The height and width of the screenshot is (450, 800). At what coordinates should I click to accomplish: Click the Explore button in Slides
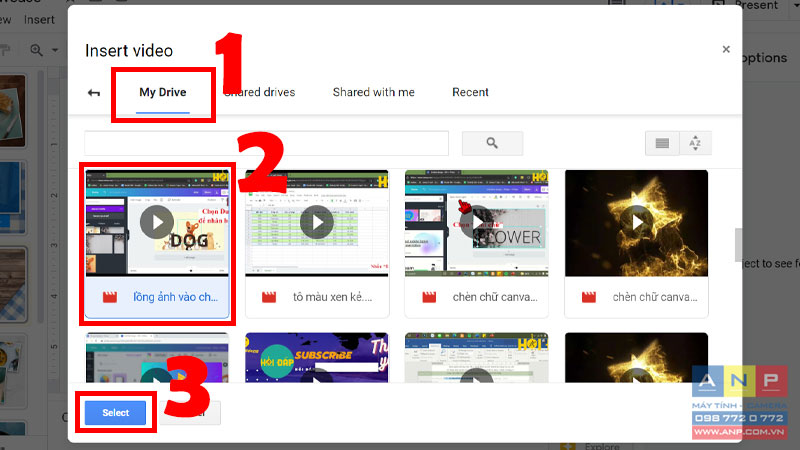pyautogui.click(x=590, y=446)
